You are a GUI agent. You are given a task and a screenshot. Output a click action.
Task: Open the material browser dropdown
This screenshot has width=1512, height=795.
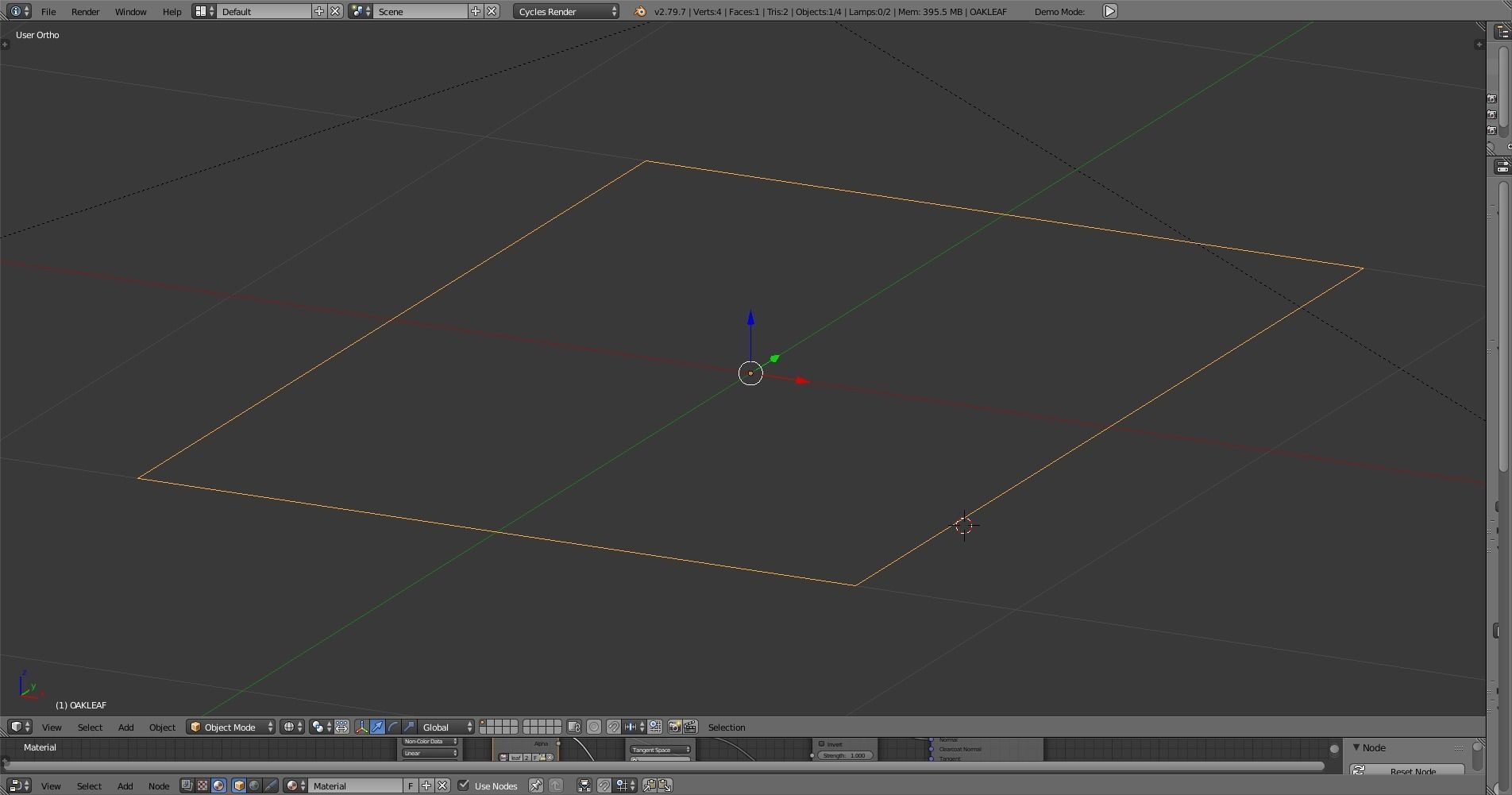[295, 785]
